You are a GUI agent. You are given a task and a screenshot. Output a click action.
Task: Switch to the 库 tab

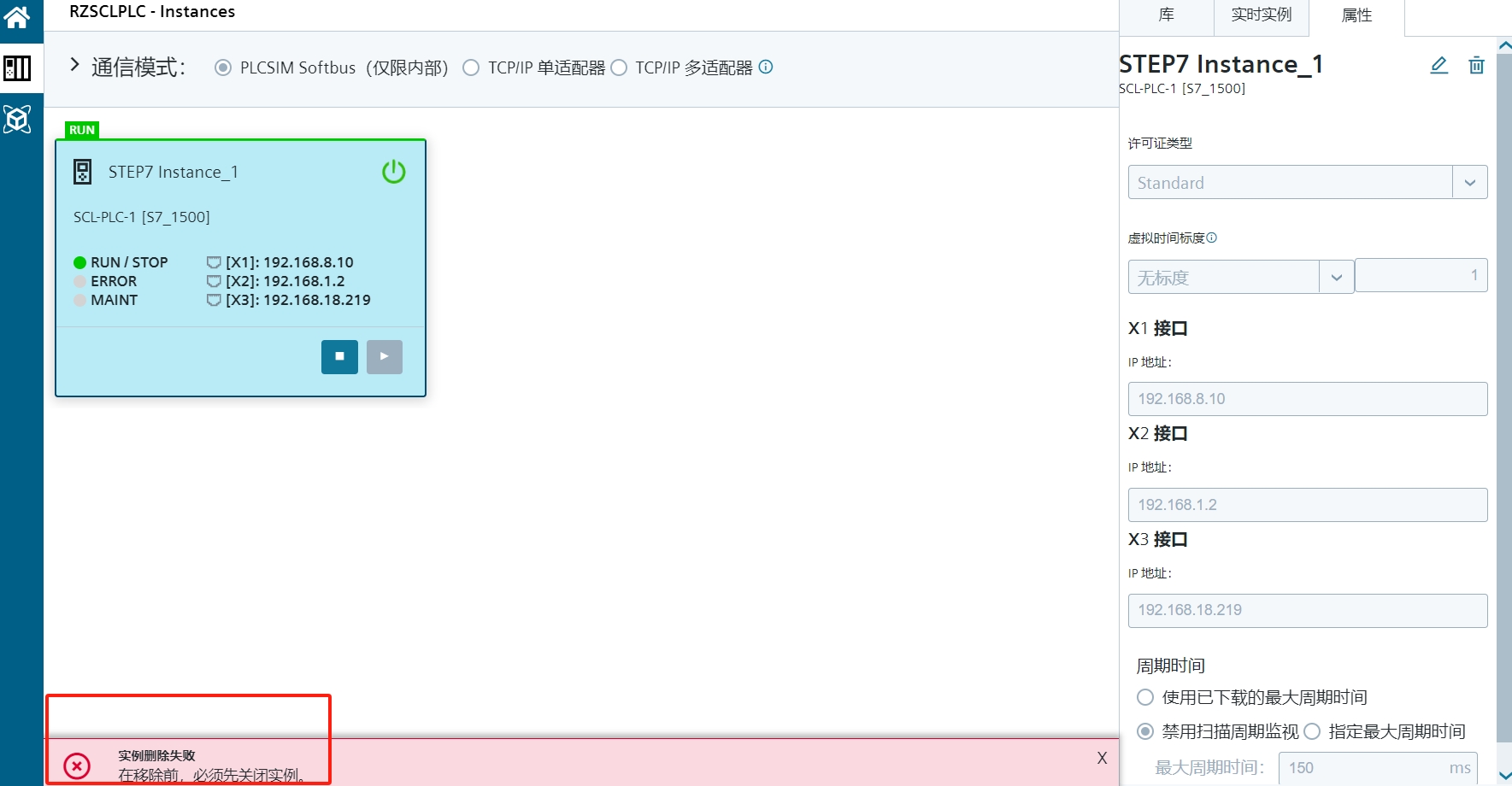point(1166,15)
